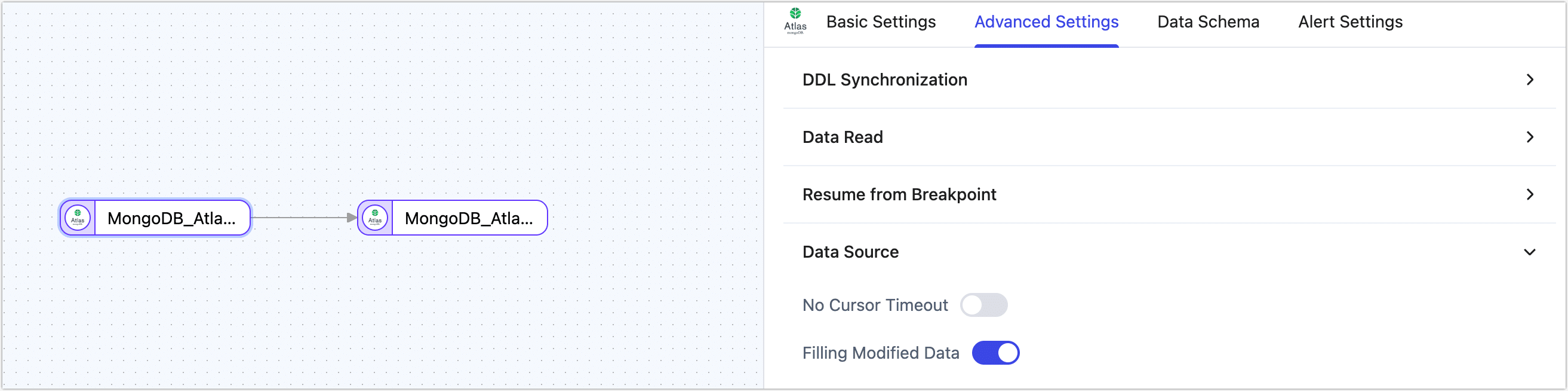
Task: Expand the Resume from Breakpoint section
Action: [x=1530, y=194]
